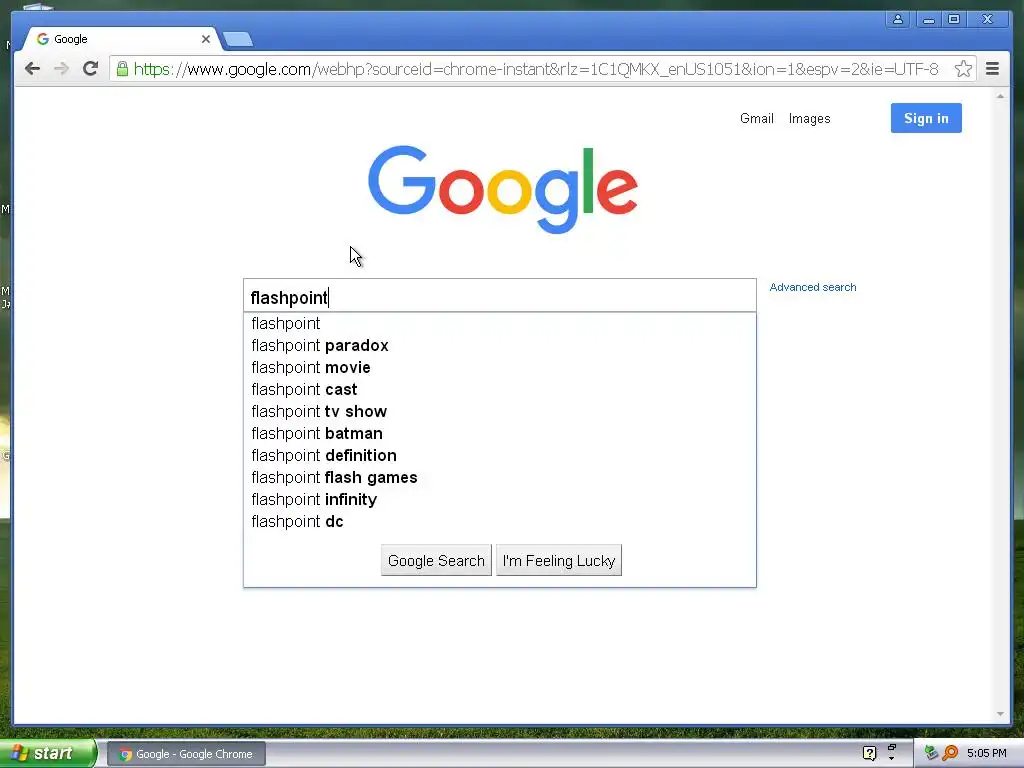Choose 'flashpoint paradox' suggestion
The image size is (1024, 768).
pyautogui.click(x=500, y=345)
